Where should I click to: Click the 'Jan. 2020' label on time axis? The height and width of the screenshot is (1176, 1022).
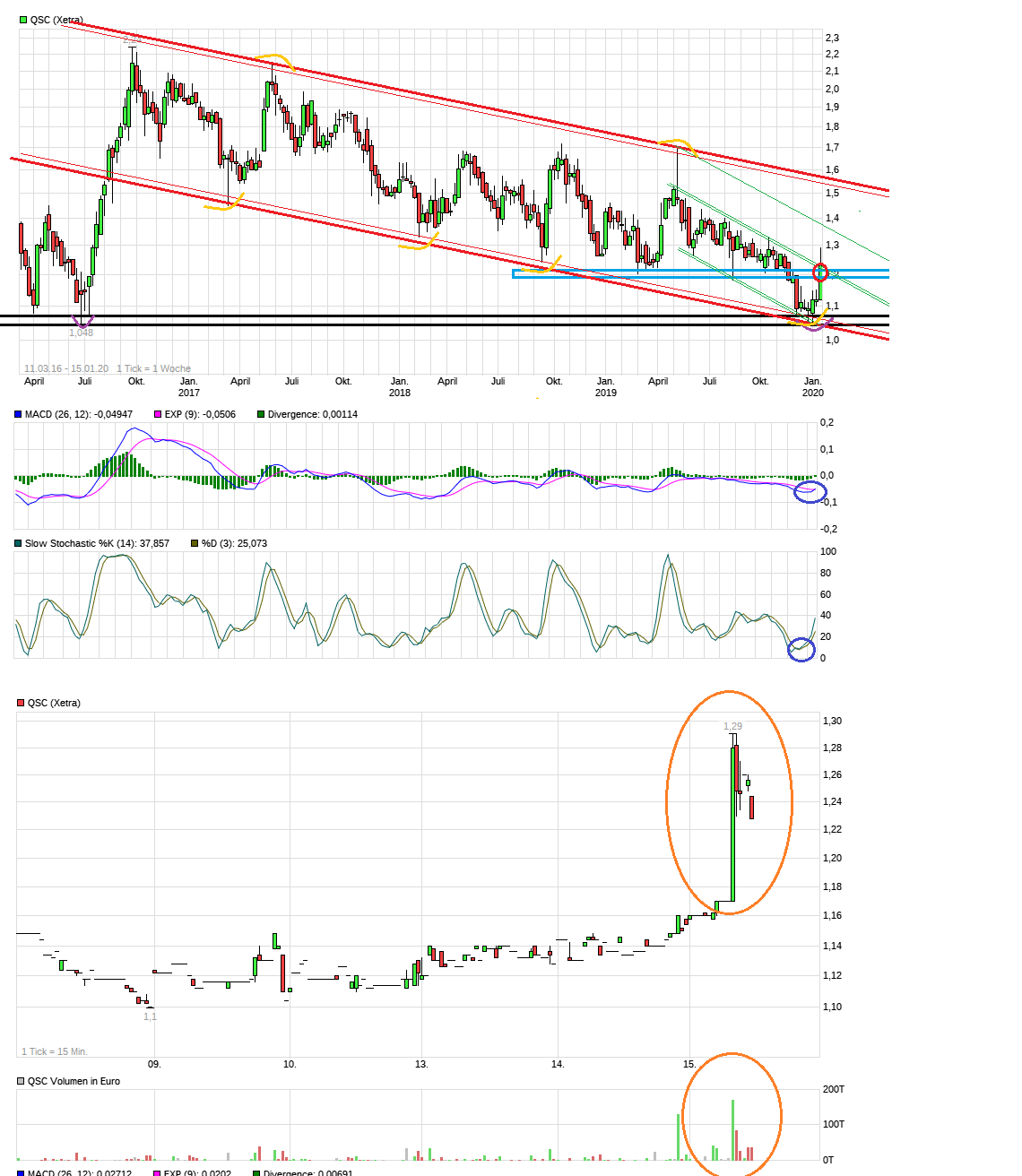(x=812, y=386)
